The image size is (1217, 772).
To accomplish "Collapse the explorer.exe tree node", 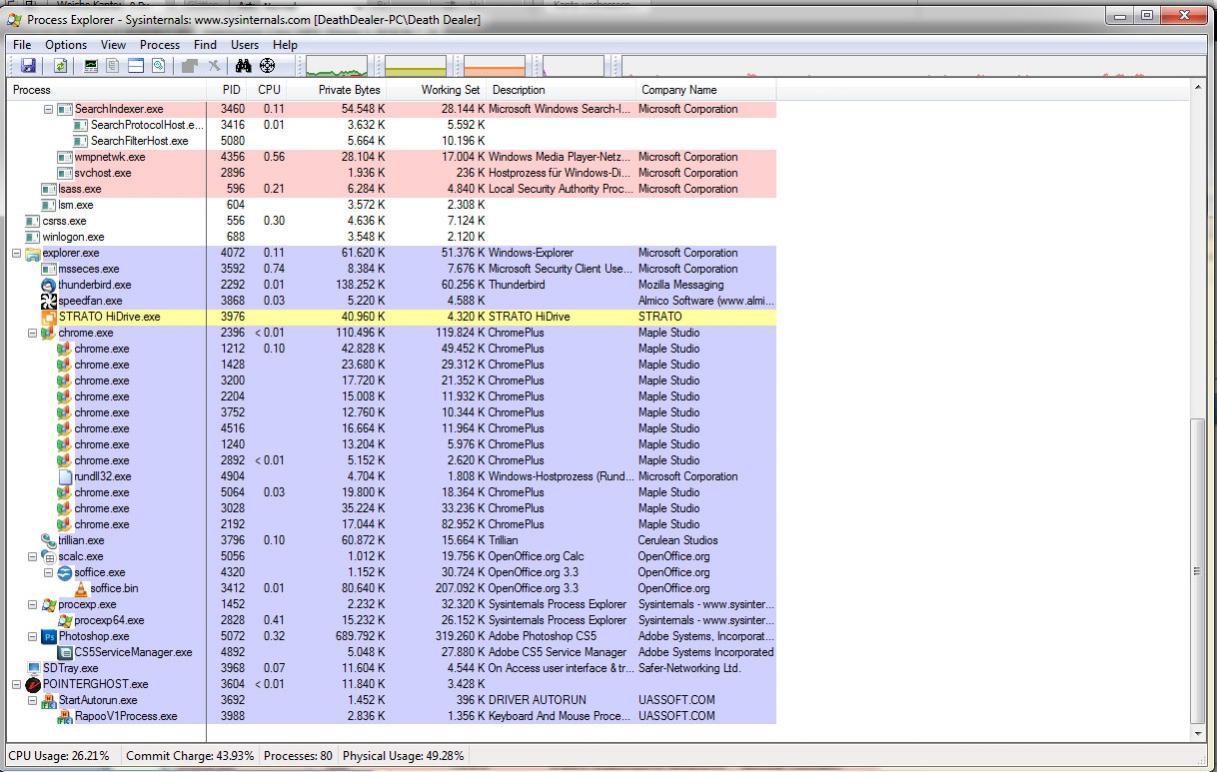I will click(x=16, y=253).
